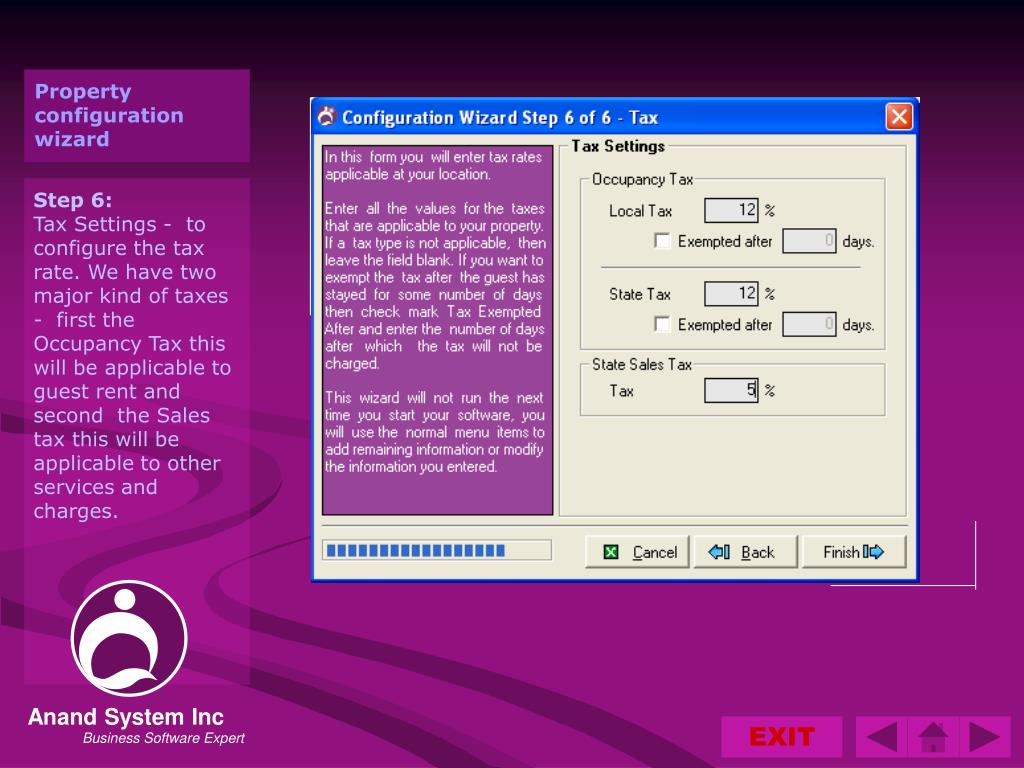Cancel the configuration wizard

(x=637, y=552)
